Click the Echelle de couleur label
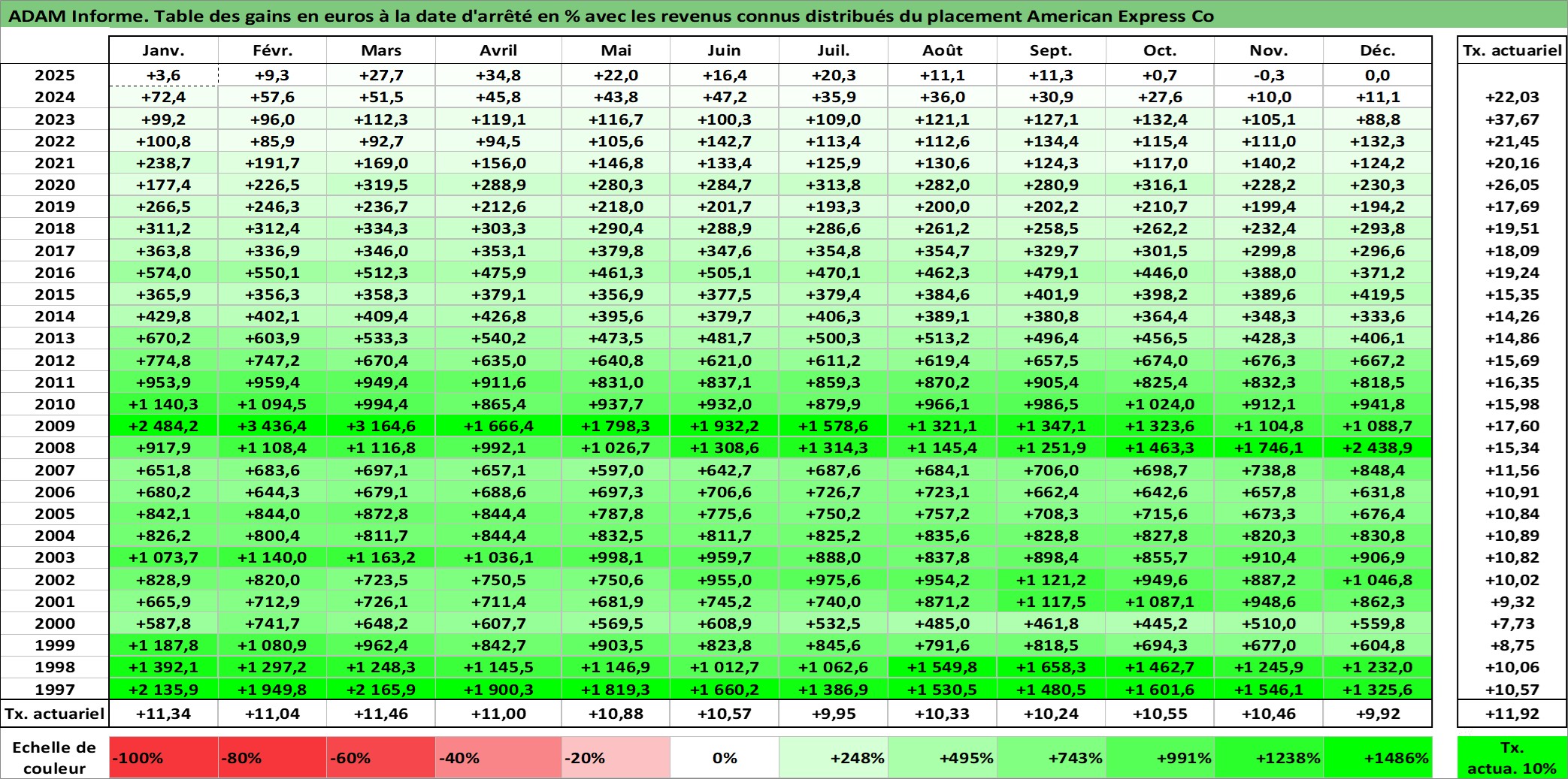 click(54, 757)
